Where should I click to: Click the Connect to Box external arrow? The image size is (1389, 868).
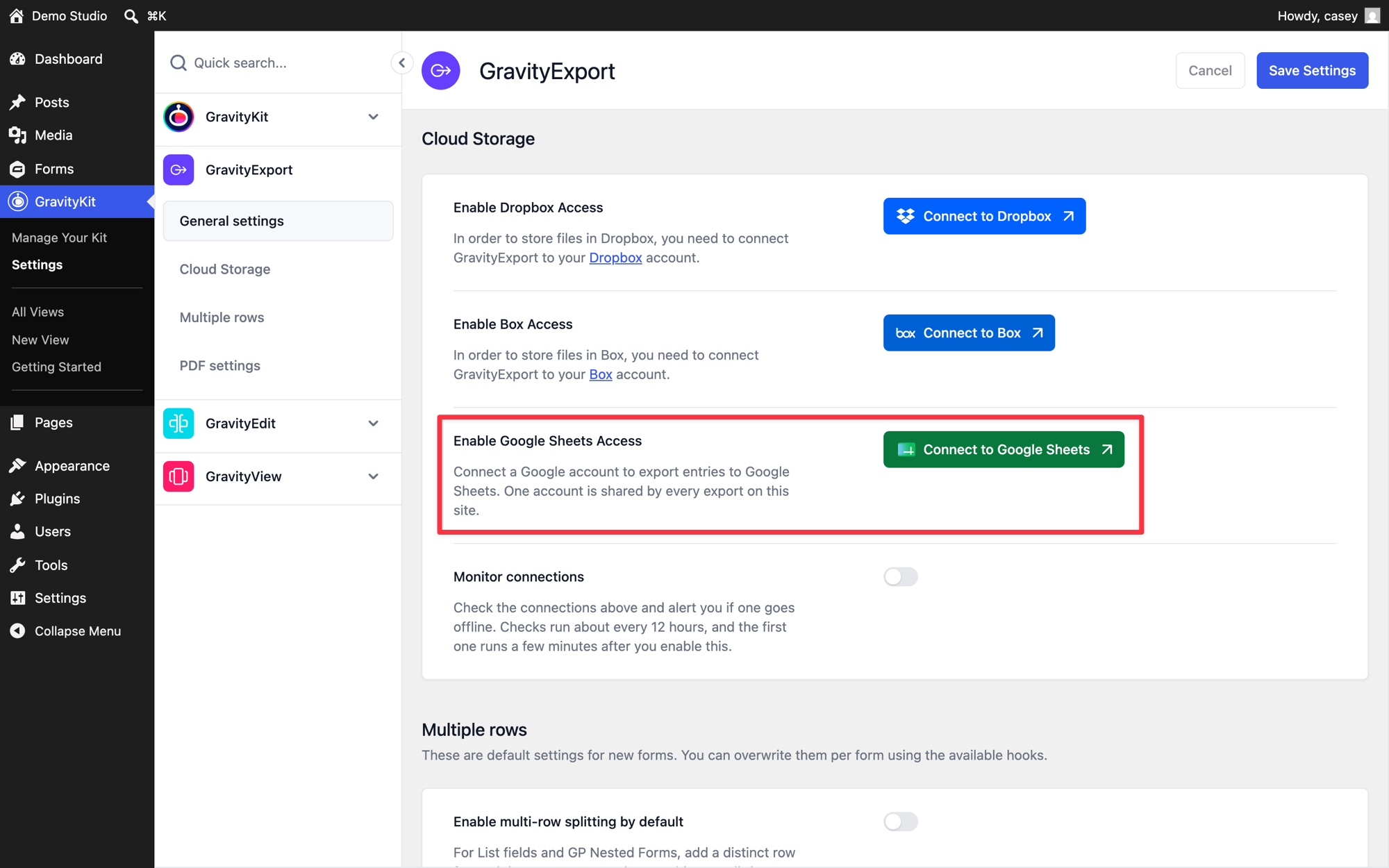pos(1038,333)
